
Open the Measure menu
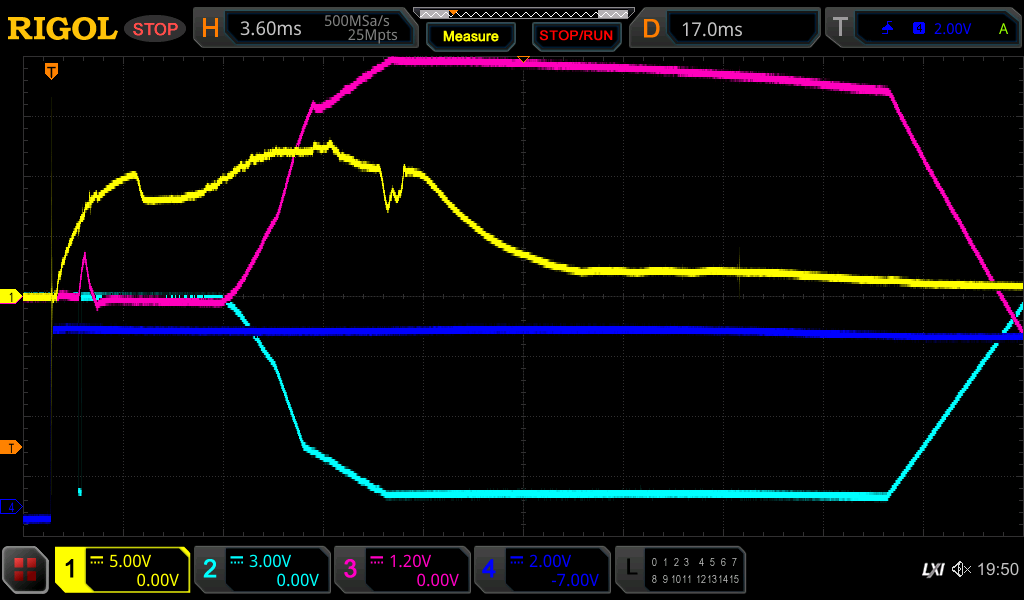470,36
